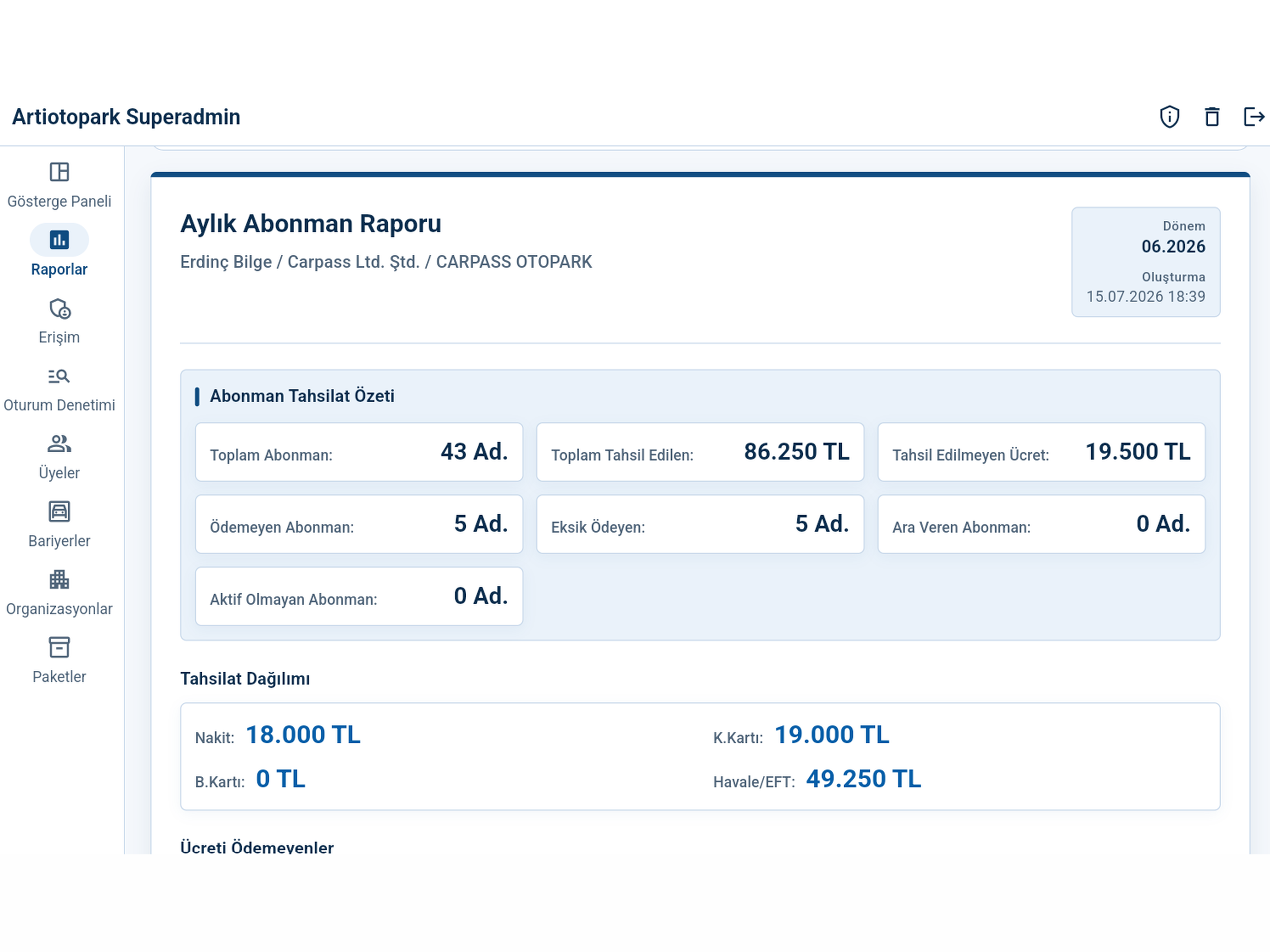Click the Nakit amount 18.000 TL

pos(303,735)
